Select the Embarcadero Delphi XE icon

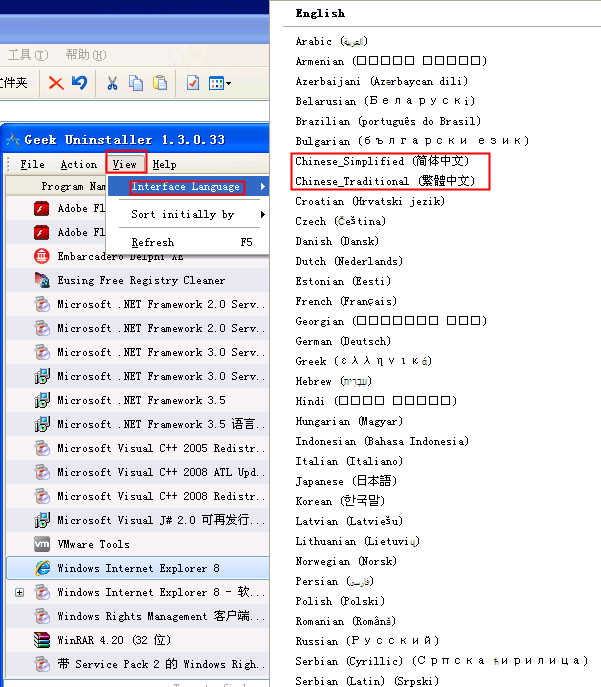pos(42,256)
